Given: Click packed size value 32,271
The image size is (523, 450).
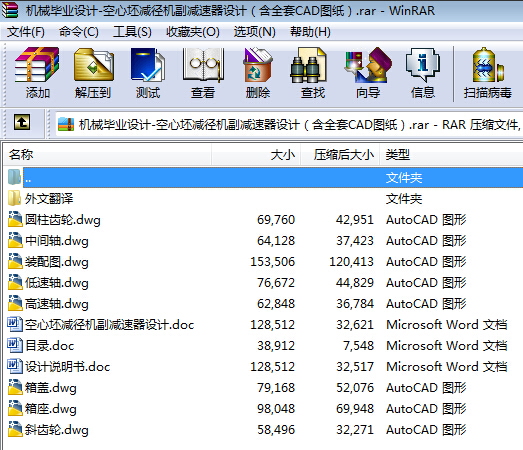Looking at the screenshot, I should [x=355, y=430].
